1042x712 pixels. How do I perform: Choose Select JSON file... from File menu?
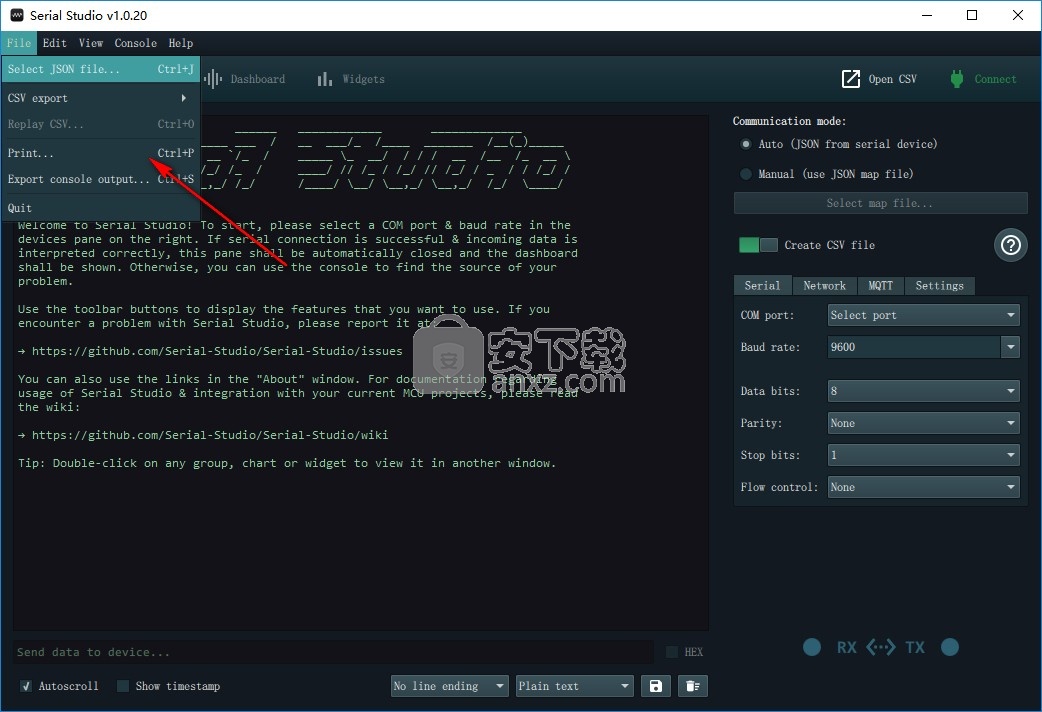100,69
